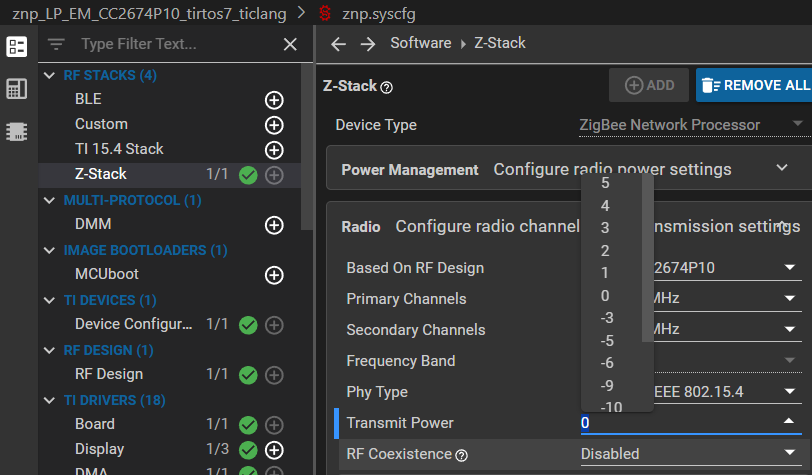Expand the Power Management section
The width and height of the screenshot is (812, 475).
pos(782,168)
